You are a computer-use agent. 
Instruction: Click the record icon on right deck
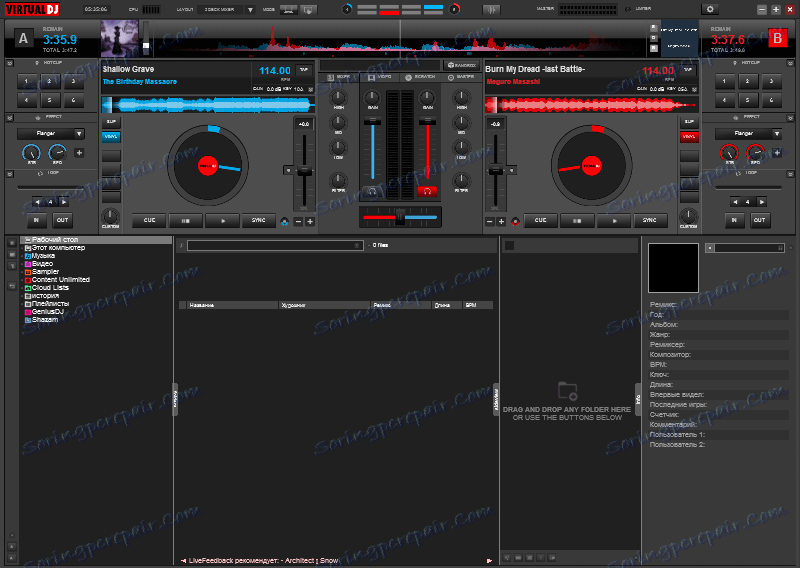coord(516,221)
